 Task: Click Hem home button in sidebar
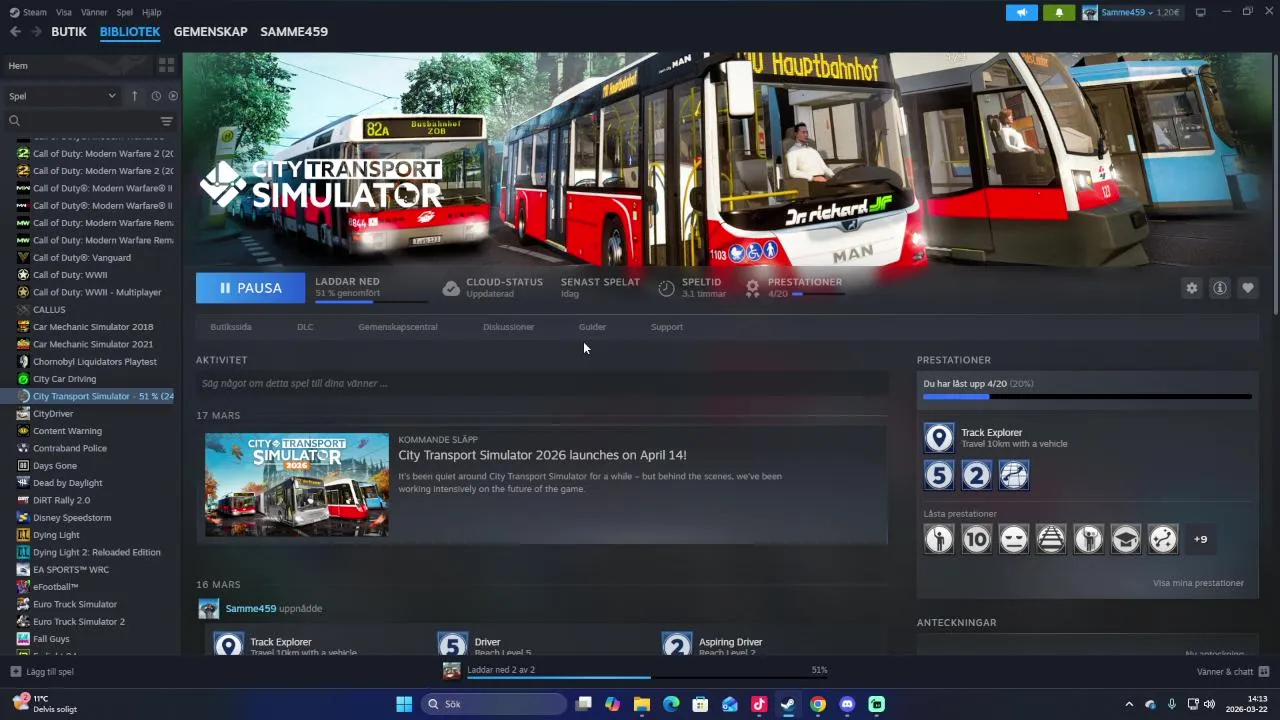78,65
